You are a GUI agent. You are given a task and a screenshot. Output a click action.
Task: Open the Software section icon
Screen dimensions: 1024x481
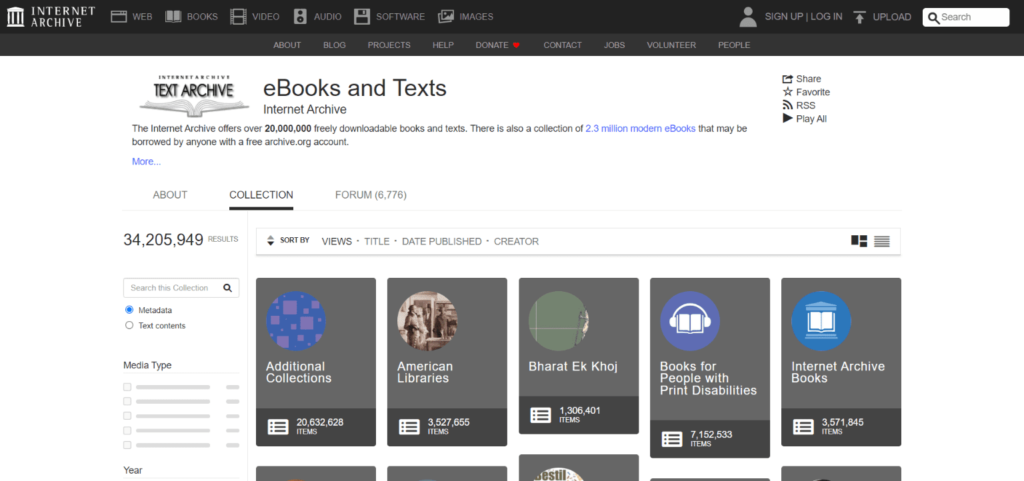[x=362, y=17]
